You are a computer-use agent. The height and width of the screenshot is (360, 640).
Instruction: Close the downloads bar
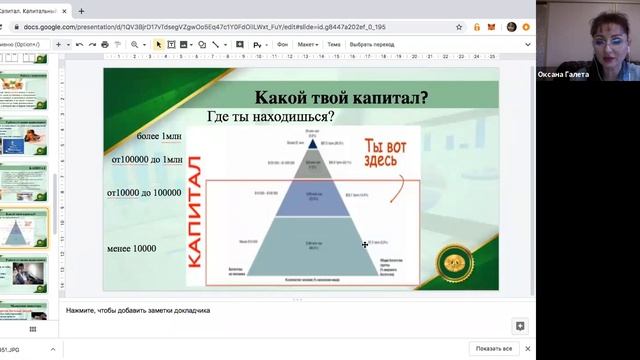528,349
